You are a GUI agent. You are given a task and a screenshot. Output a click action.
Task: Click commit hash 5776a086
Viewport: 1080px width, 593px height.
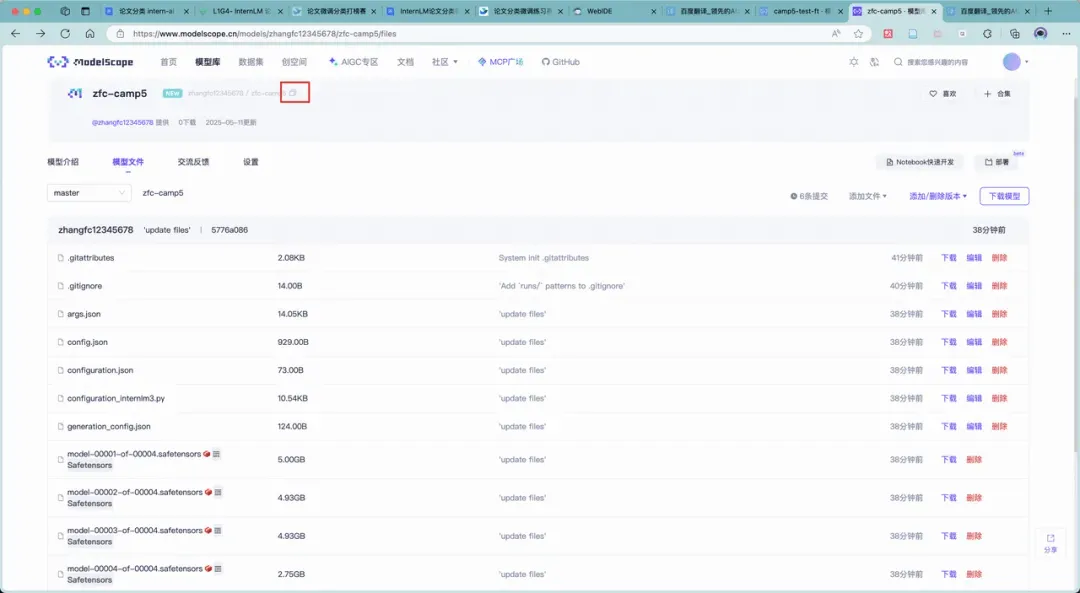tap(229, 230)
